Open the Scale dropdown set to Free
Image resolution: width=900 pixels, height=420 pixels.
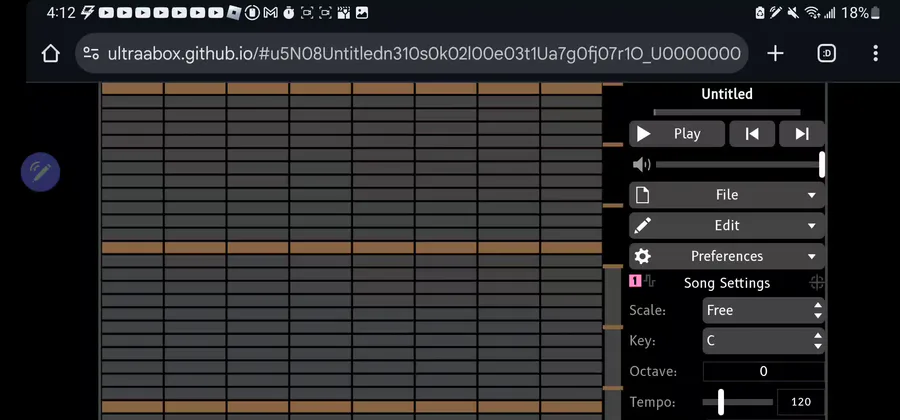(x=764, y=310)
